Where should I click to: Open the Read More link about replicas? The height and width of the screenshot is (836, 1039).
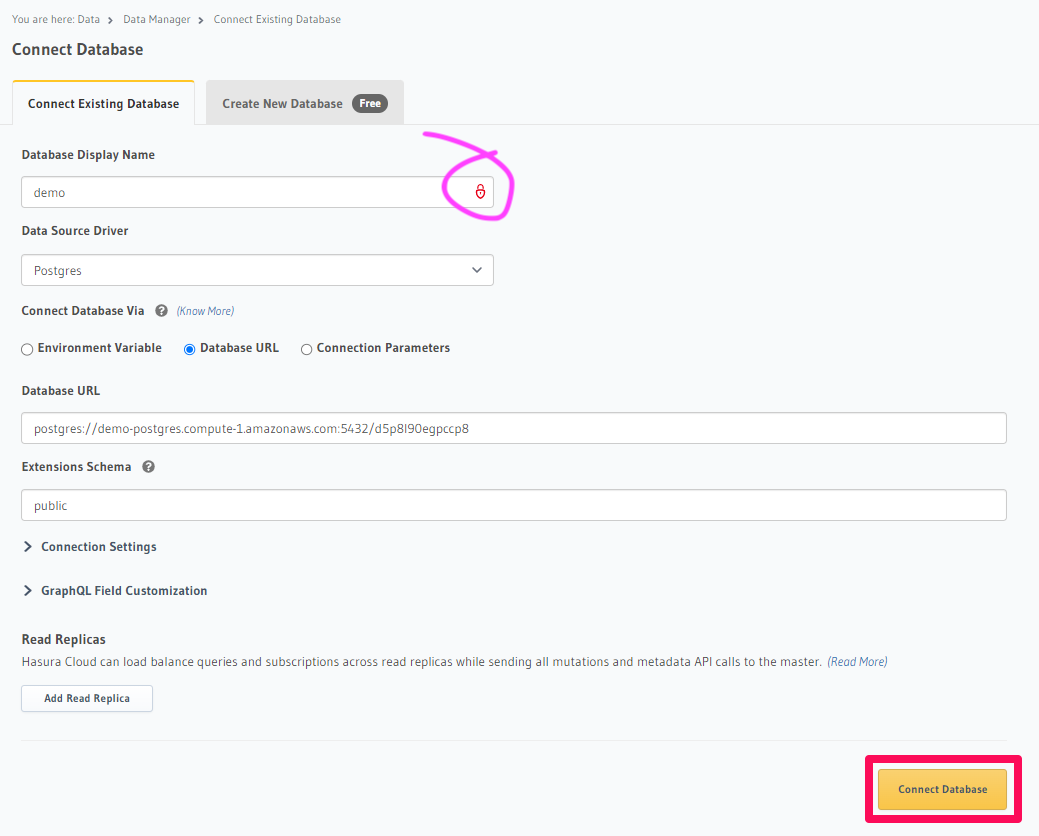pyautogui.click(x=857, y=661)
